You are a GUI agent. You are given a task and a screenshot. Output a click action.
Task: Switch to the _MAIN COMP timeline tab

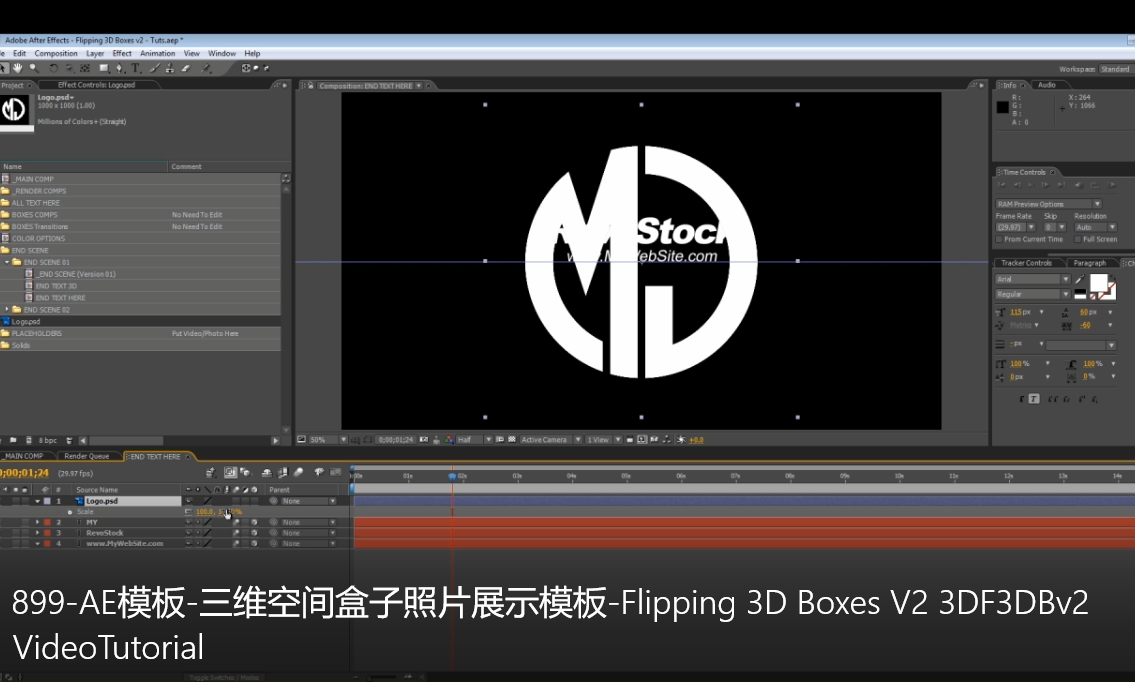(x=24, y=456)
